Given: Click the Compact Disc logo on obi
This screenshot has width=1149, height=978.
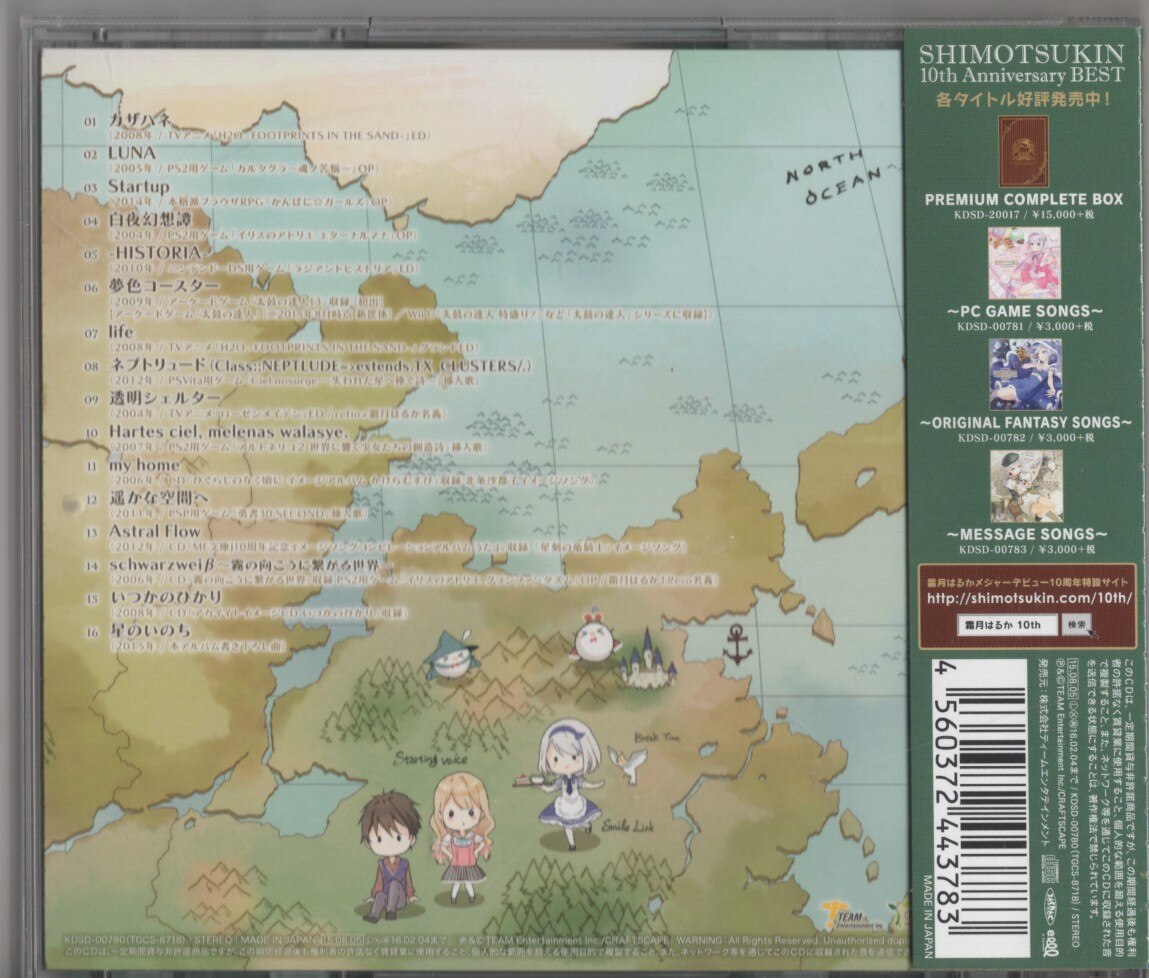Looking at the screenshot, I should [x=1049, y=870].
